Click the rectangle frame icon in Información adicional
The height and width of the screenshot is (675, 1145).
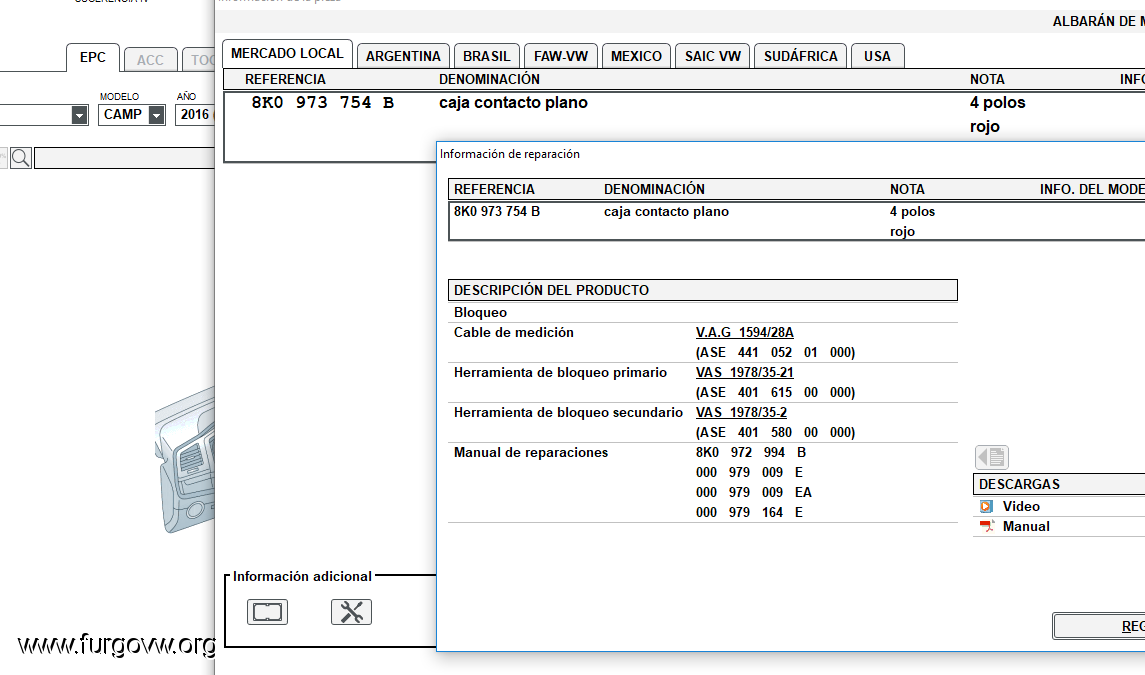pyautogui.click(x=267, y=612)
